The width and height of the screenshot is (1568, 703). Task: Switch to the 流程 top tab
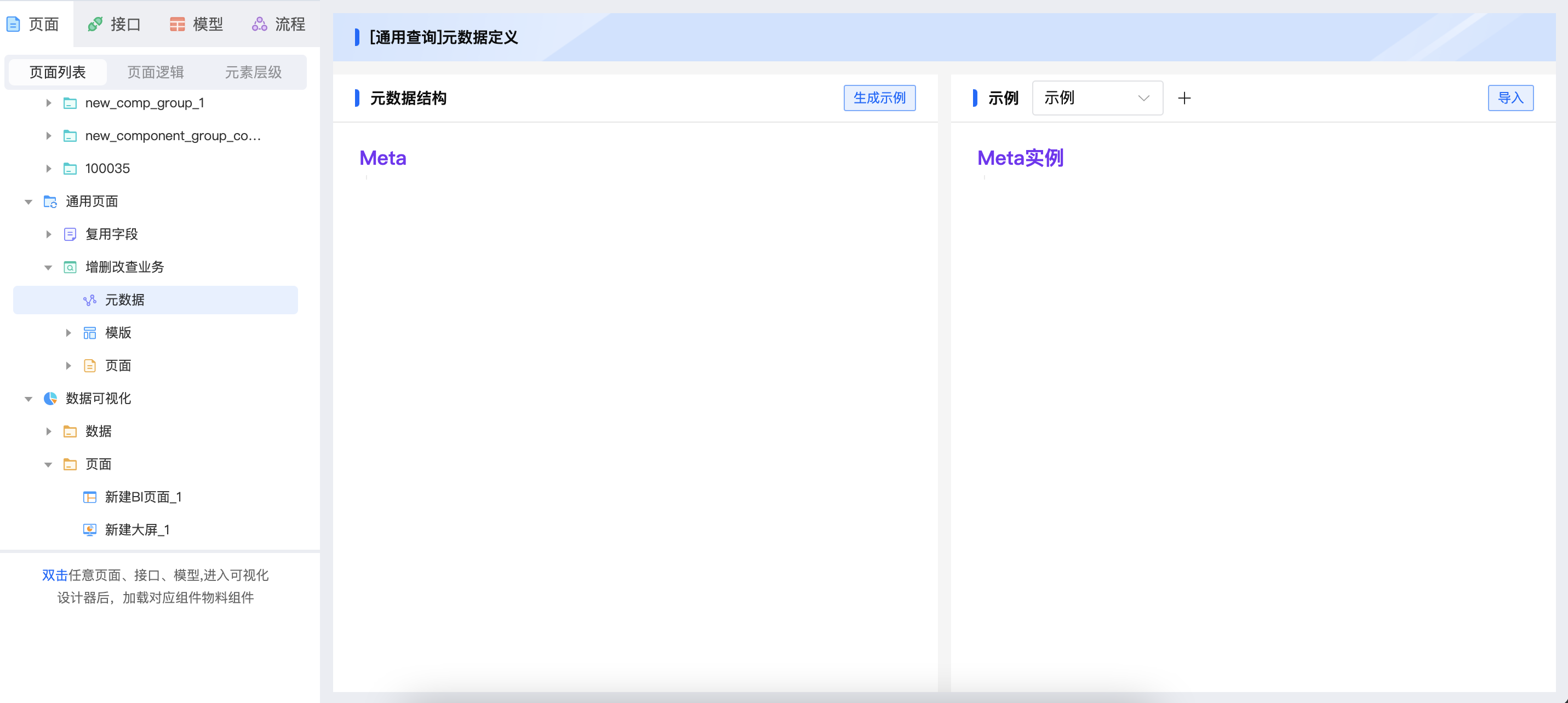[x=279, y=24]
